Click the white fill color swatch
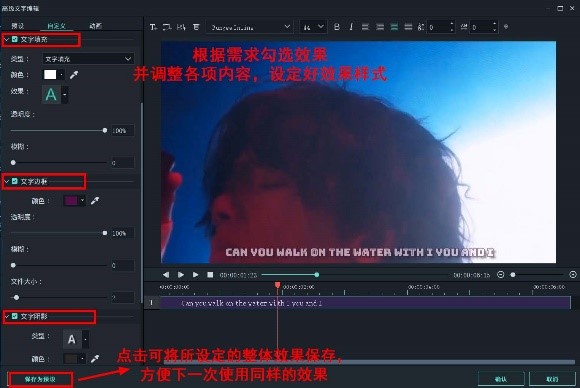This screenshot has width=580, height=388. pos(50,75)
